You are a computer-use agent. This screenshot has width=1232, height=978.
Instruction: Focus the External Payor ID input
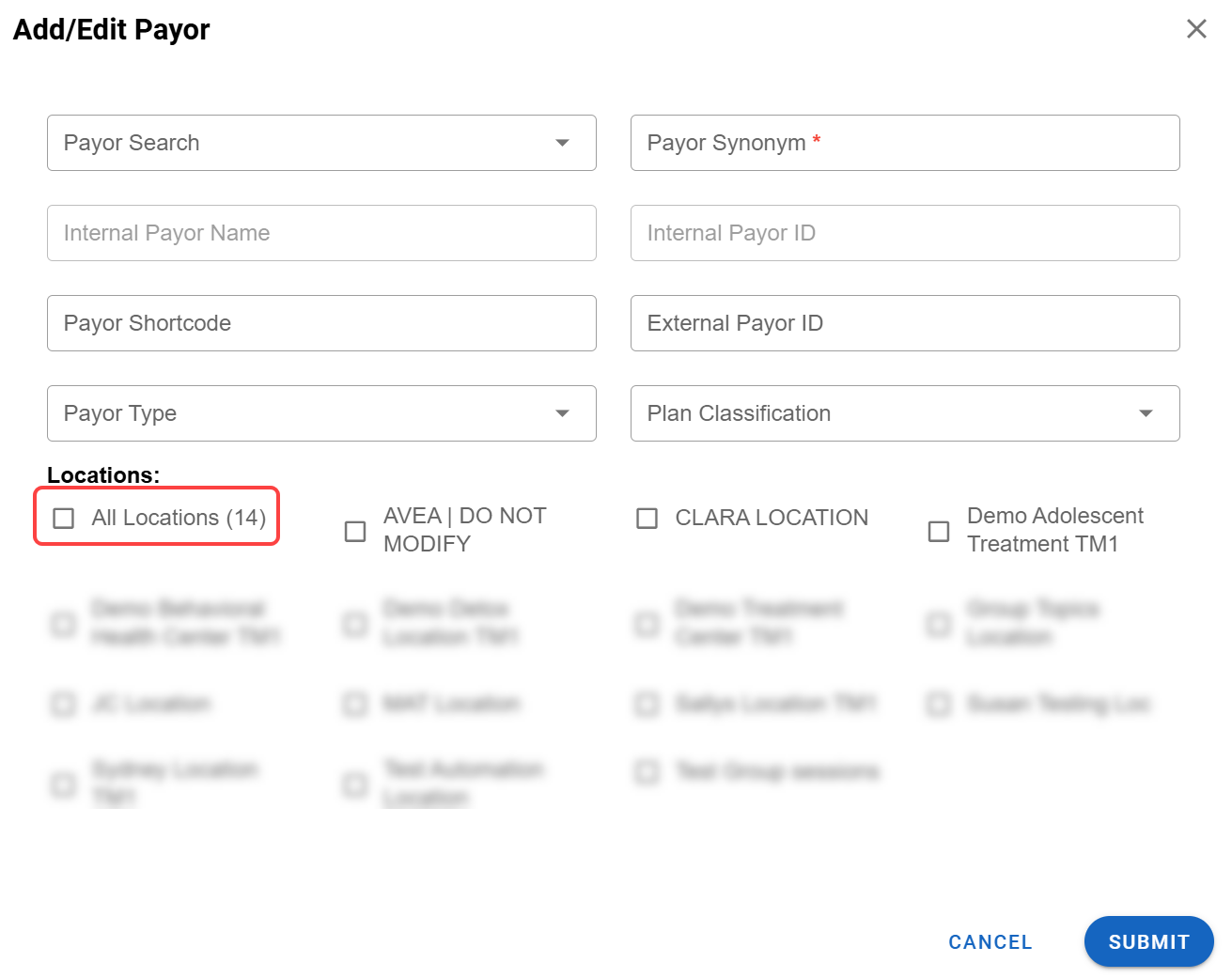click(x=904, y=323)
